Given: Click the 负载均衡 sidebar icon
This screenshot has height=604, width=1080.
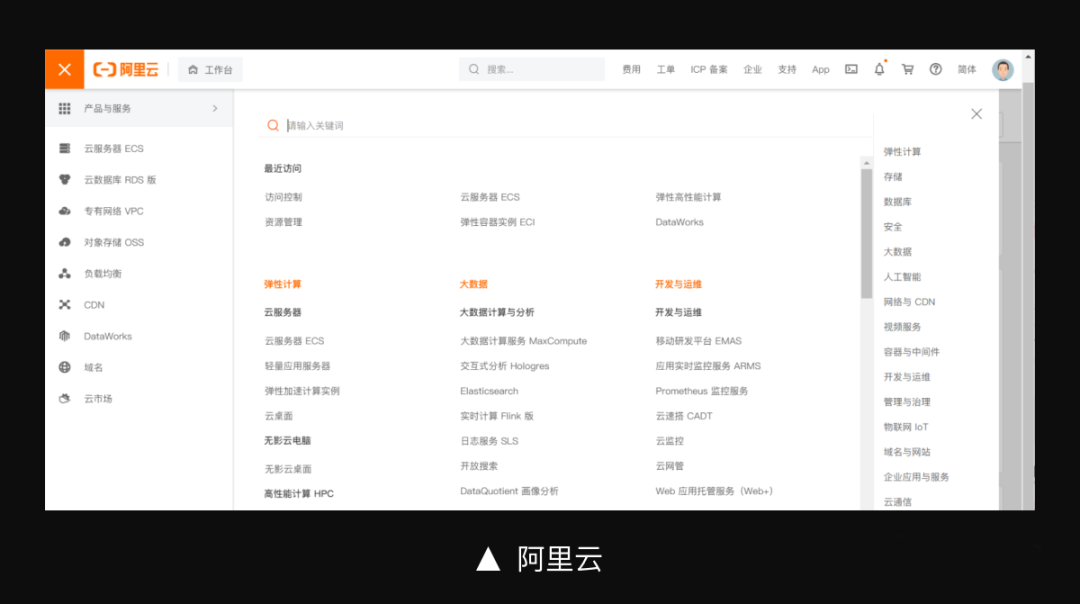Looking at the screenshot, I should [65, 273].
